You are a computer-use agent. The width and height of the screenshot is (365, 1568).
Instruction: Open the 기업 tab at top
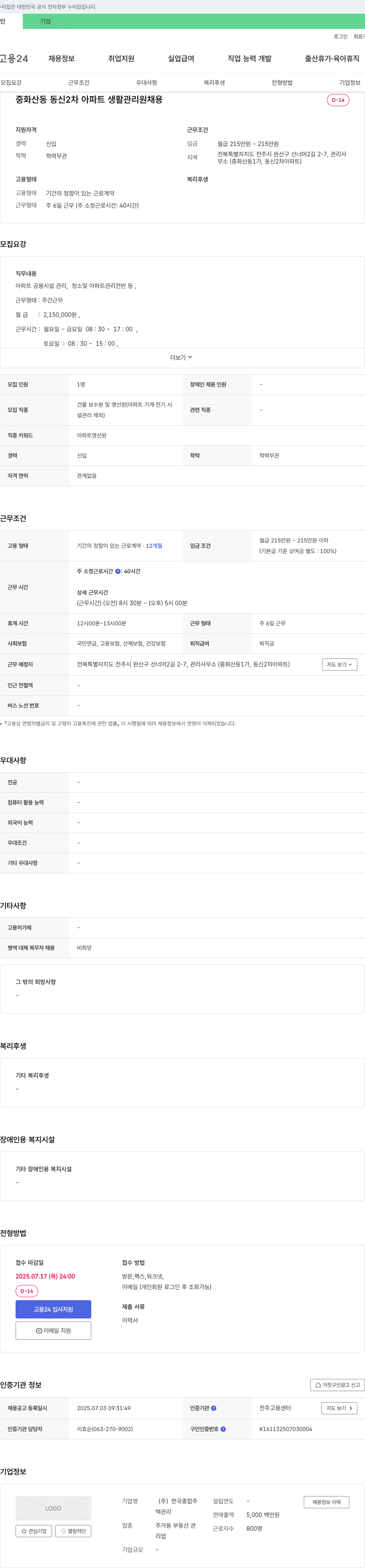46,21
